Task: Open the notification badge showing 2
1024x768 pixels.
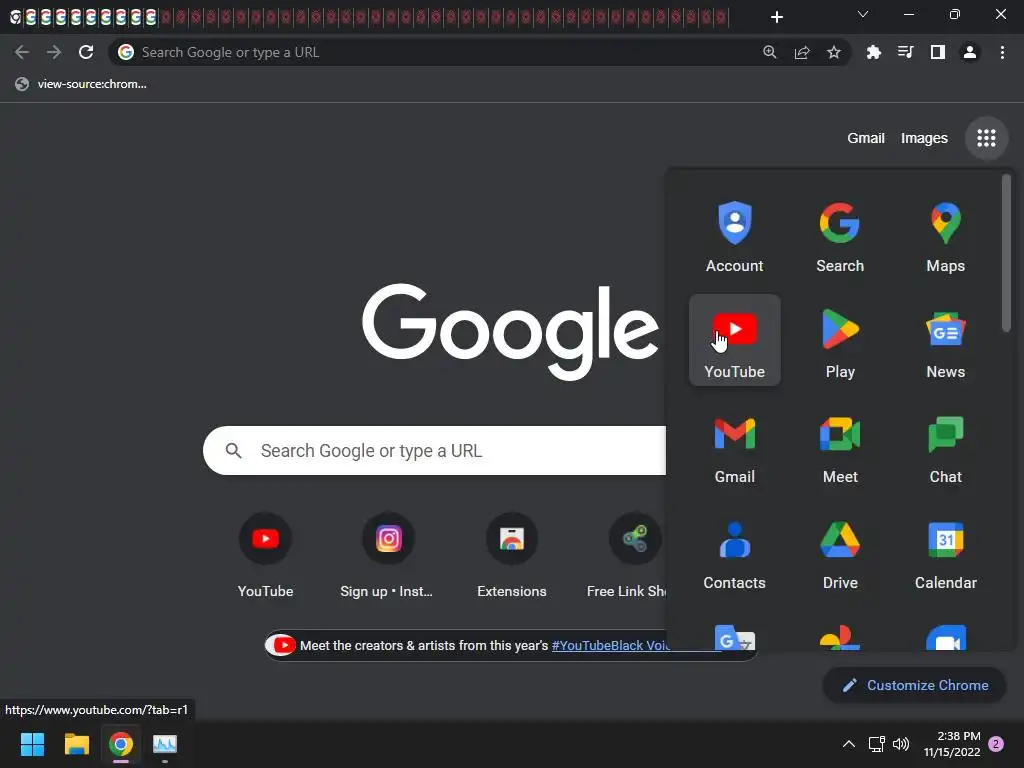Action: point(996,744)
